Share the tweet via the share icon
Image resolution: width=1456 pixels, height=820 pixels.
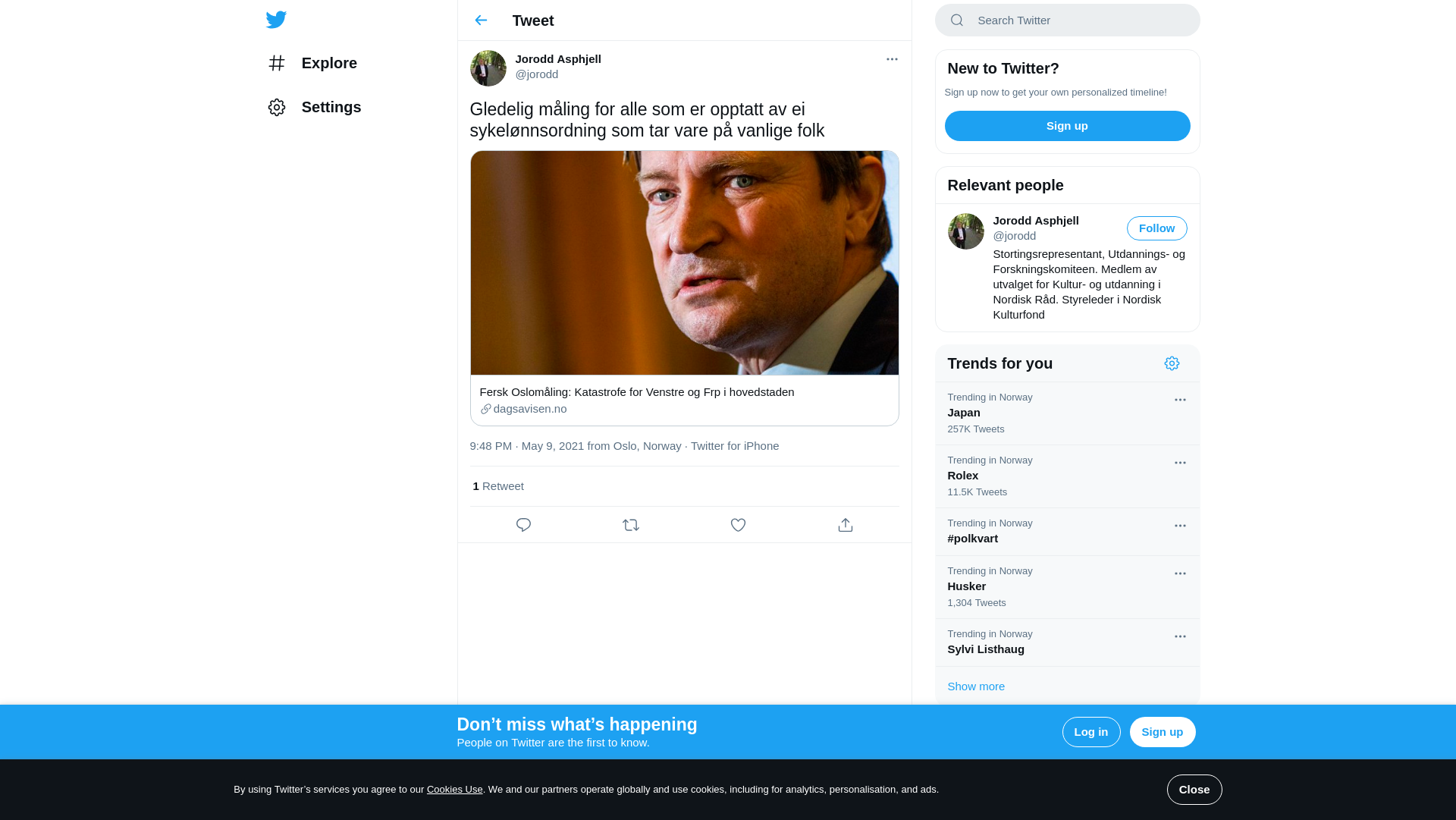pyautogui.click(x=846, y=525)
